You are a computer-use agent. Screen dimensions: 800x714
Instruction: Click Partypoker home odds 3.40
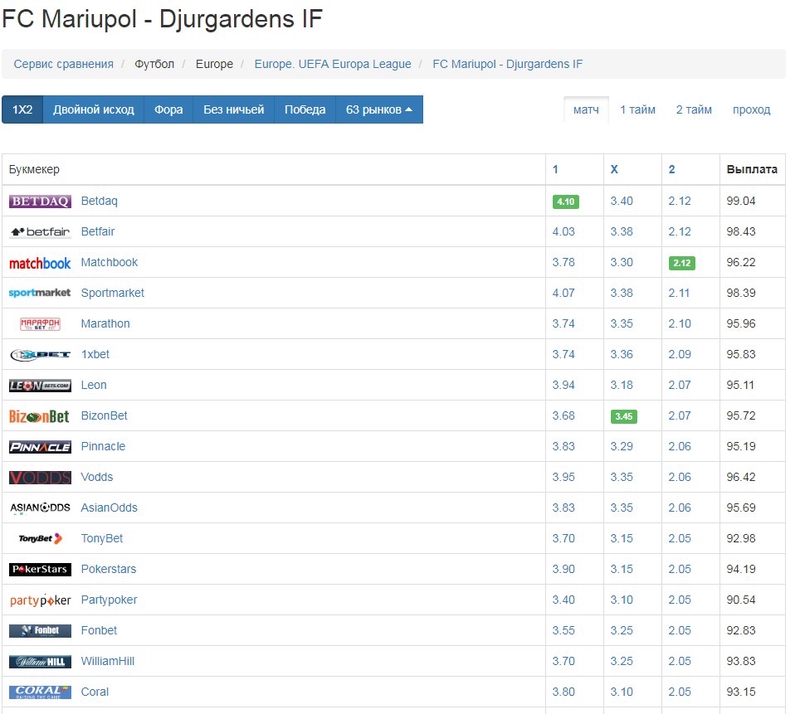(x=563, y=600)
